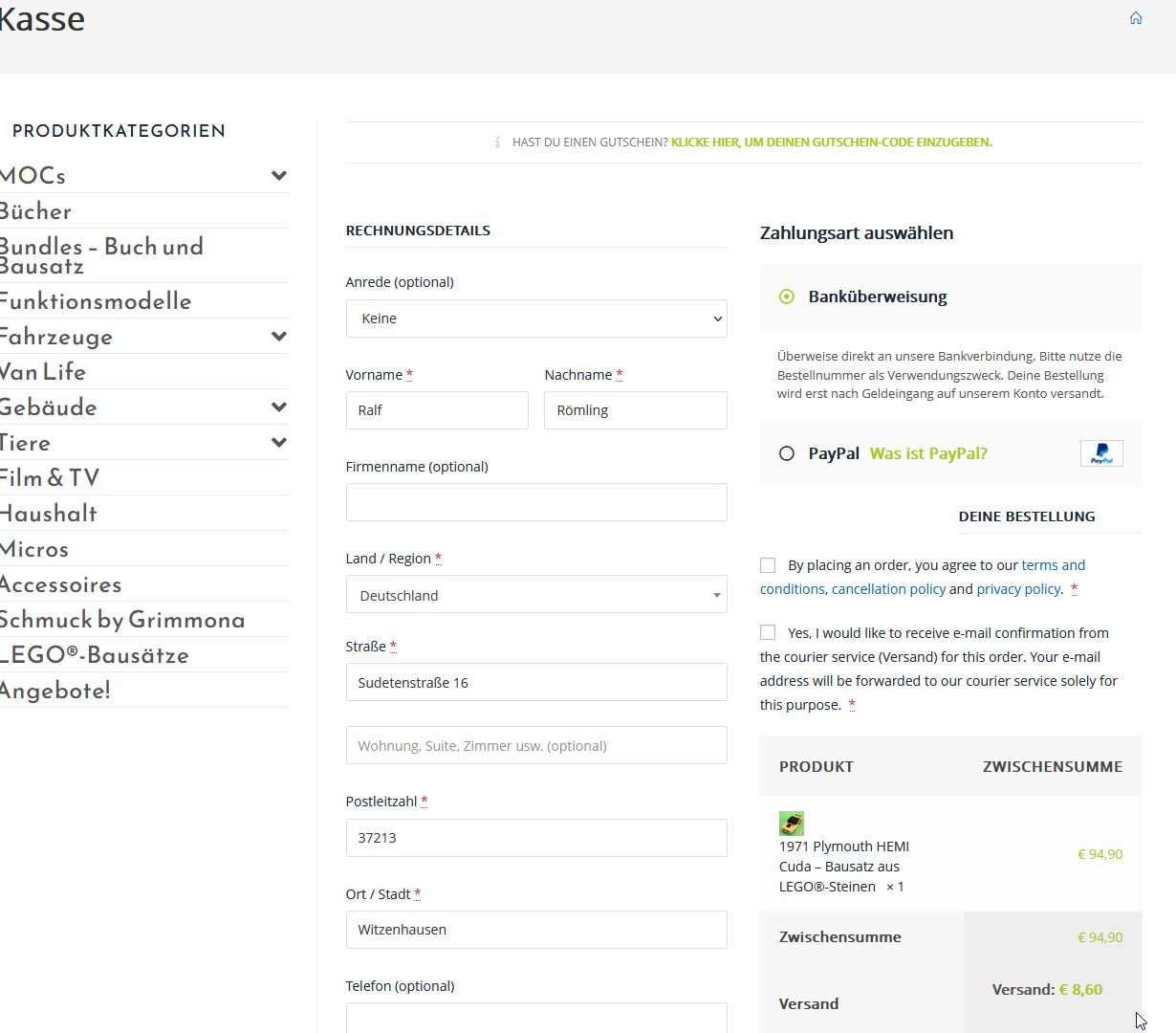Open the LEGO®-Bausätze category

(95, 655)
